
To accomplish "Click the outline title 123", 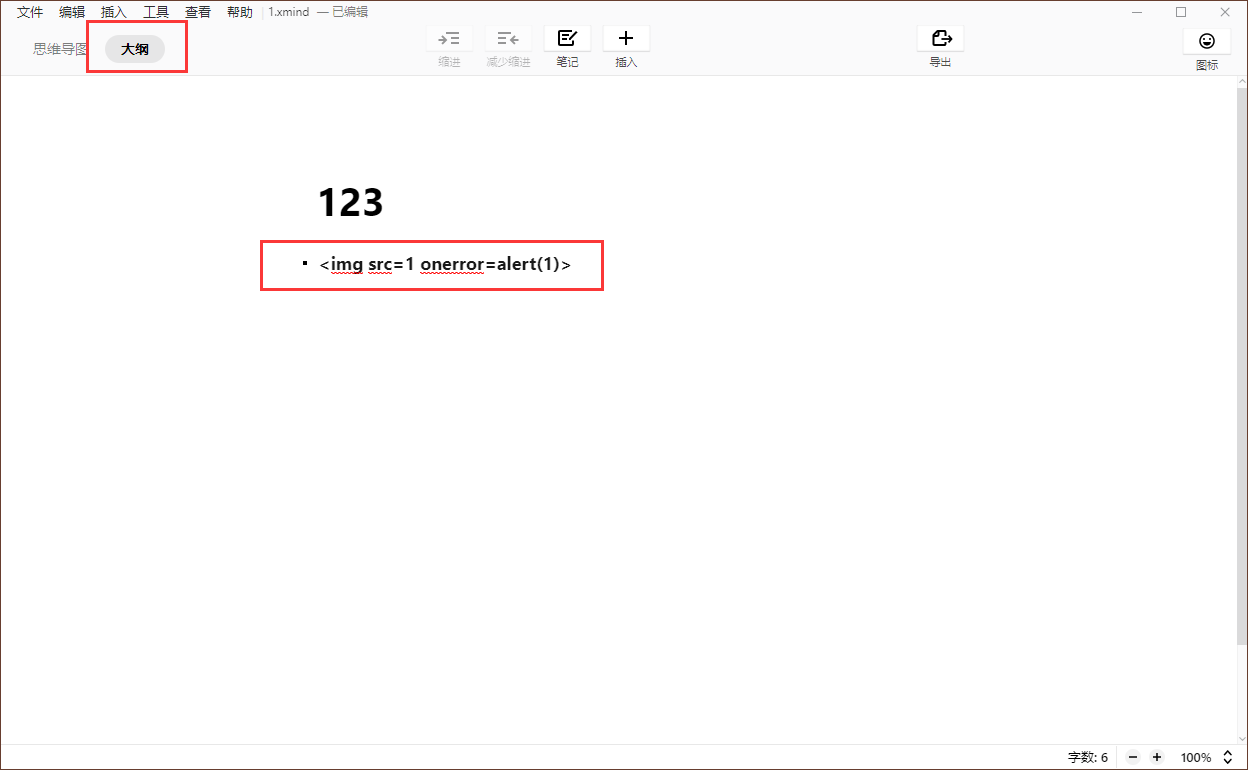I will click(x=350, y=203).
